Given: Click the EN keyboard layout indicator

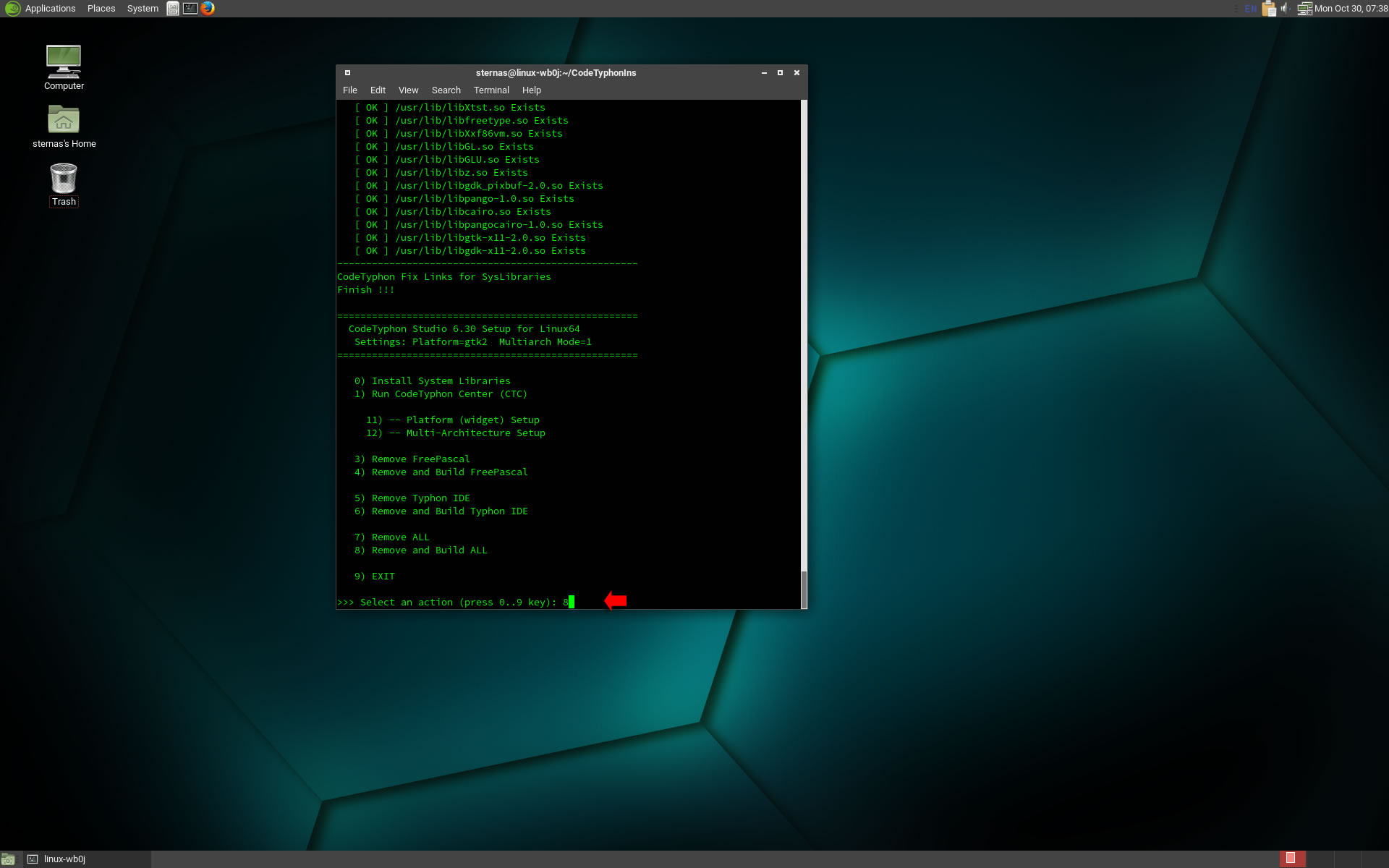Looking at the screenshot, I should [x=1251, y=9].
